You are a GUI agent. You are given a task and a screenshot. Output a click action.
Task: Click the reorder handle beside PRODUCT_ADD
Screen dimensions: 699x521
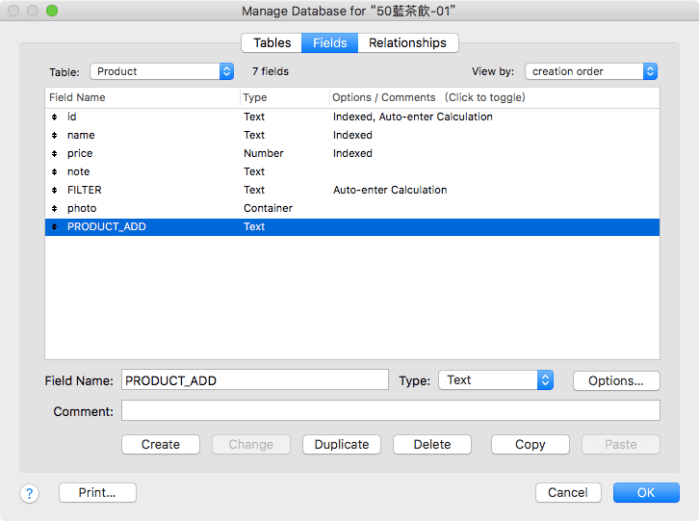pos(55,227)
